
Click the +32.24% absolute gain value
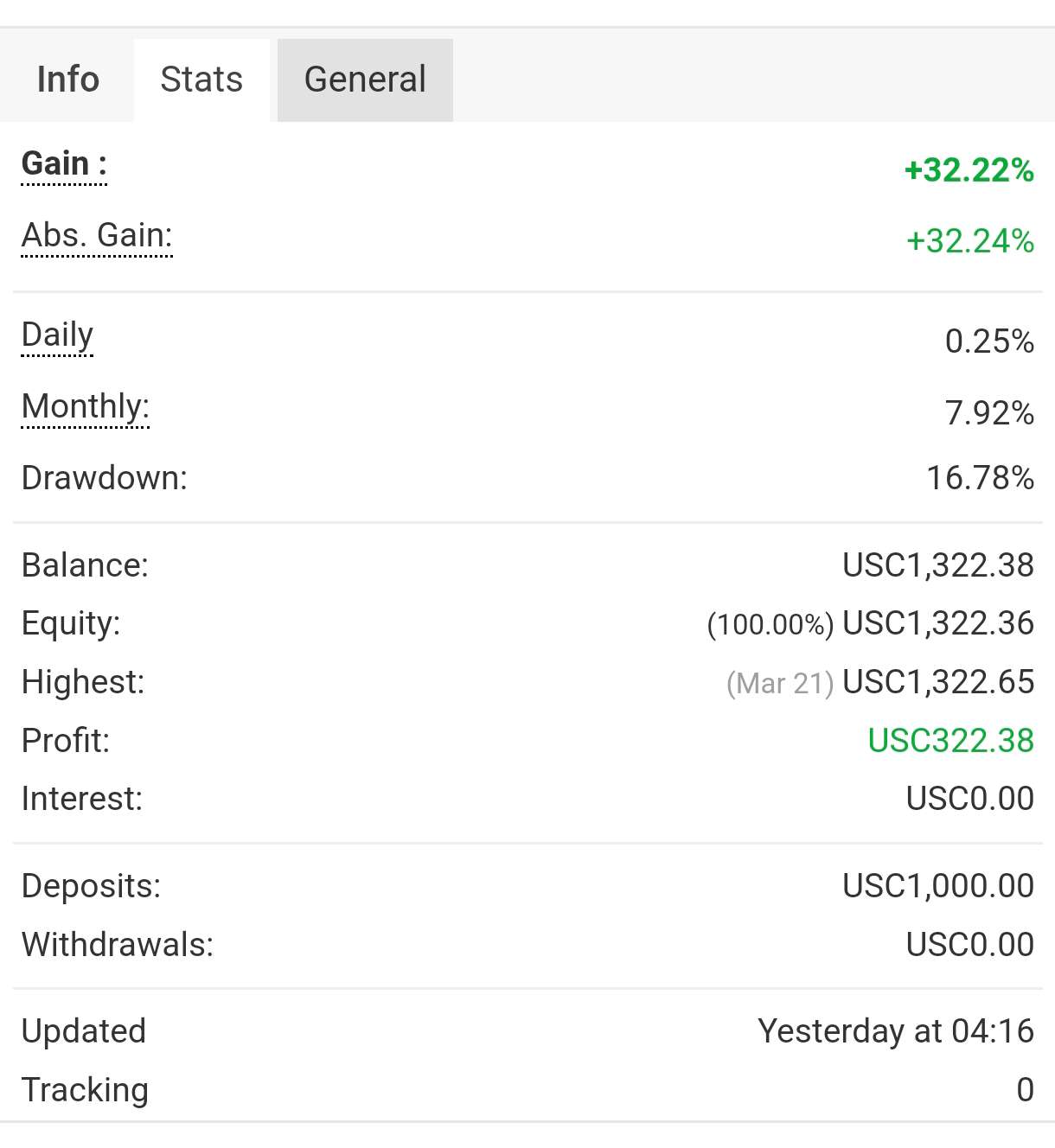[969, 241]
